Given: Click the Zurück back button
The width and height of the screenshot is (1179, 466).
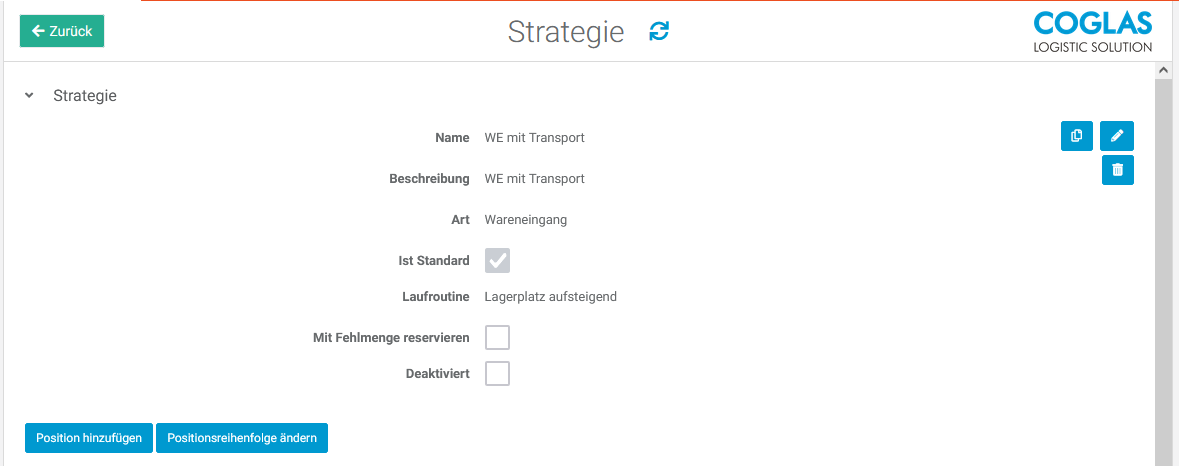Looking at the screenshot, I should (62, 31).
